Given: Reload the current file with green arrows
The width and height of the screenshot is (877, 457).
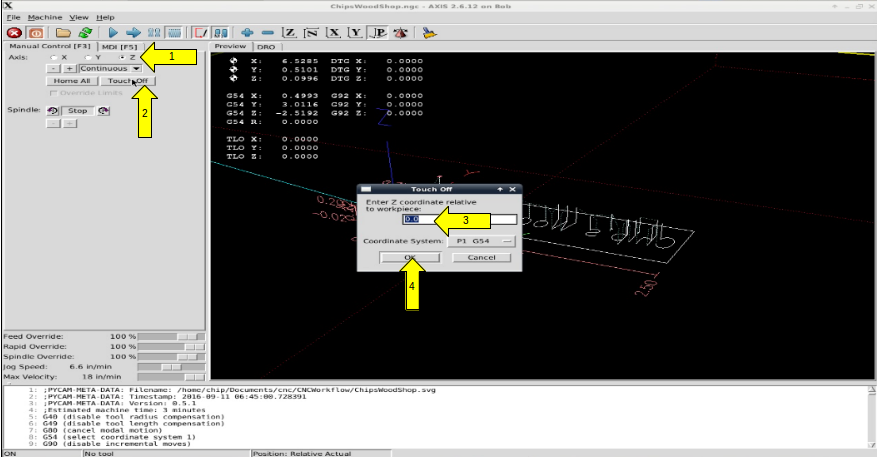Looking at the screenshot, I should click(85, 33).
